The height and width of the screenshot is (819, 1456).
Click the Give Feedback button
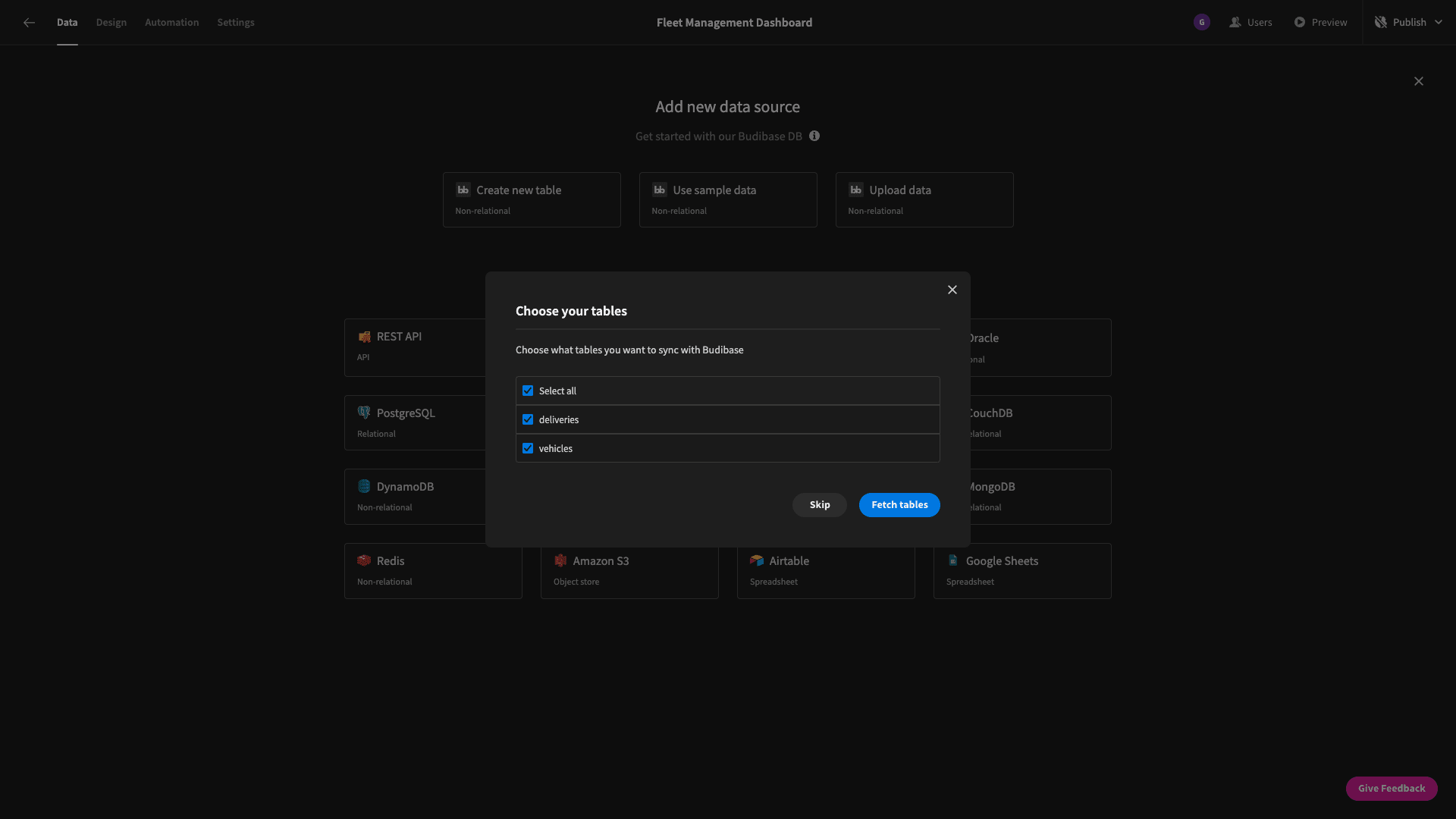point(1392,789)
